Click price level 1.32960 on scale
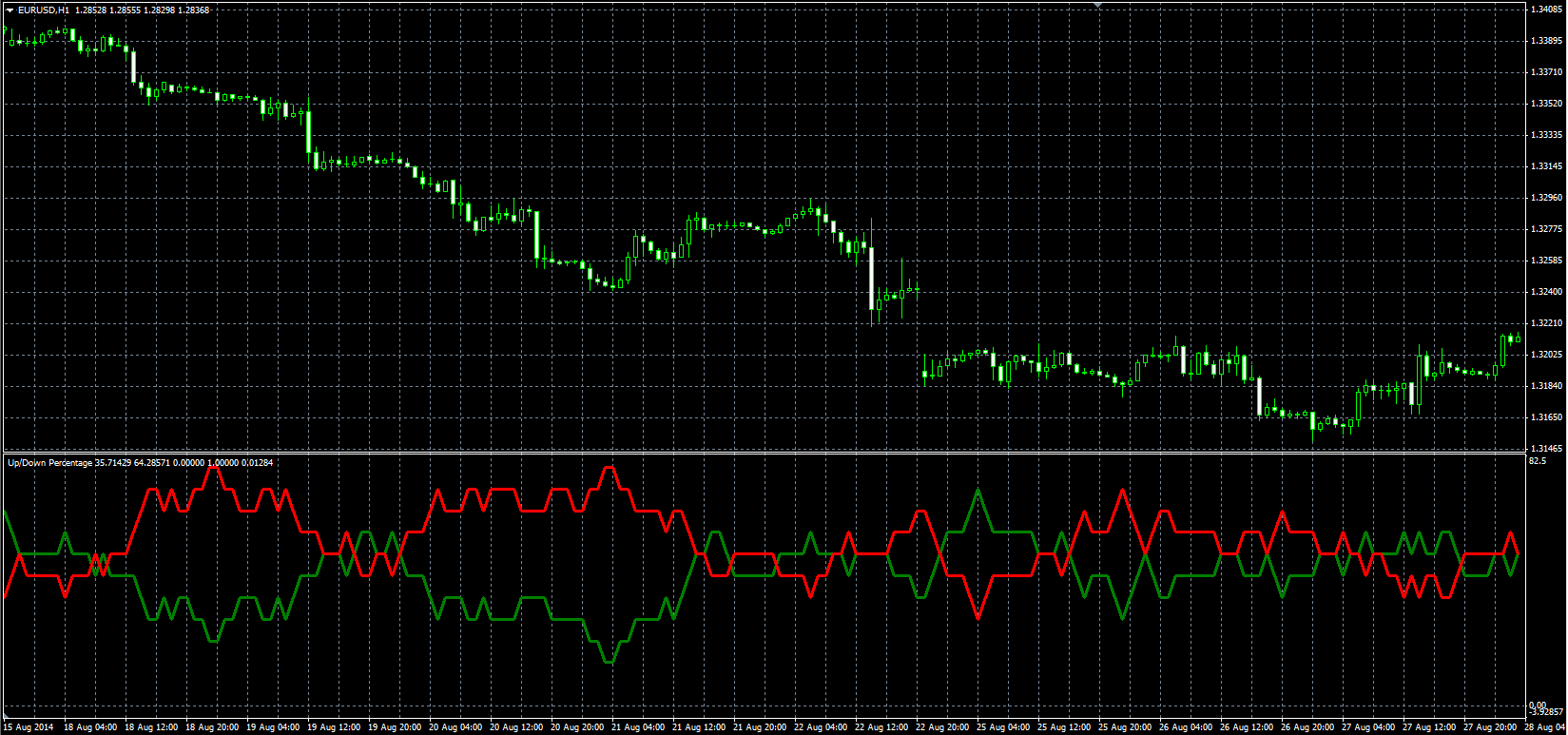This screenshot has width=1568, height=735. (1547, 198)
